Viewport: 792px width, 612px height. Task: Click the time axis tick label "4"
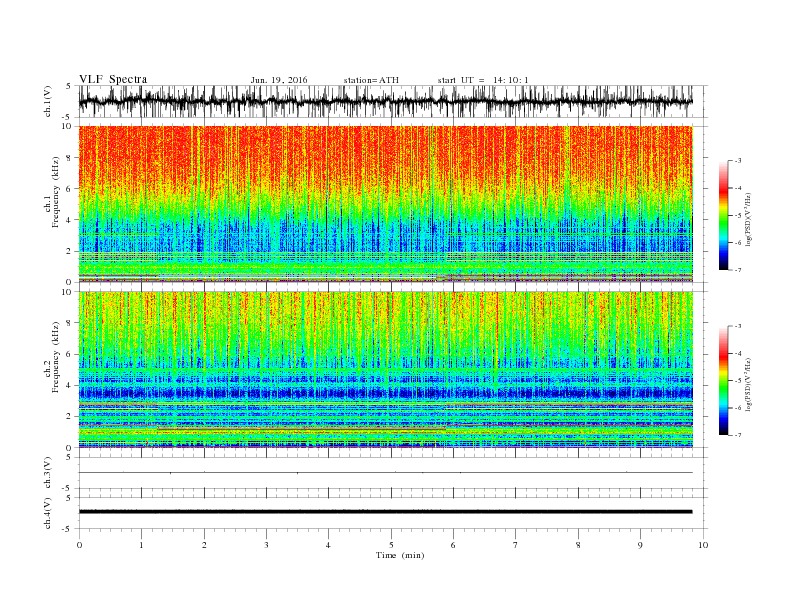pyautogui.click(x=328, y=545)
